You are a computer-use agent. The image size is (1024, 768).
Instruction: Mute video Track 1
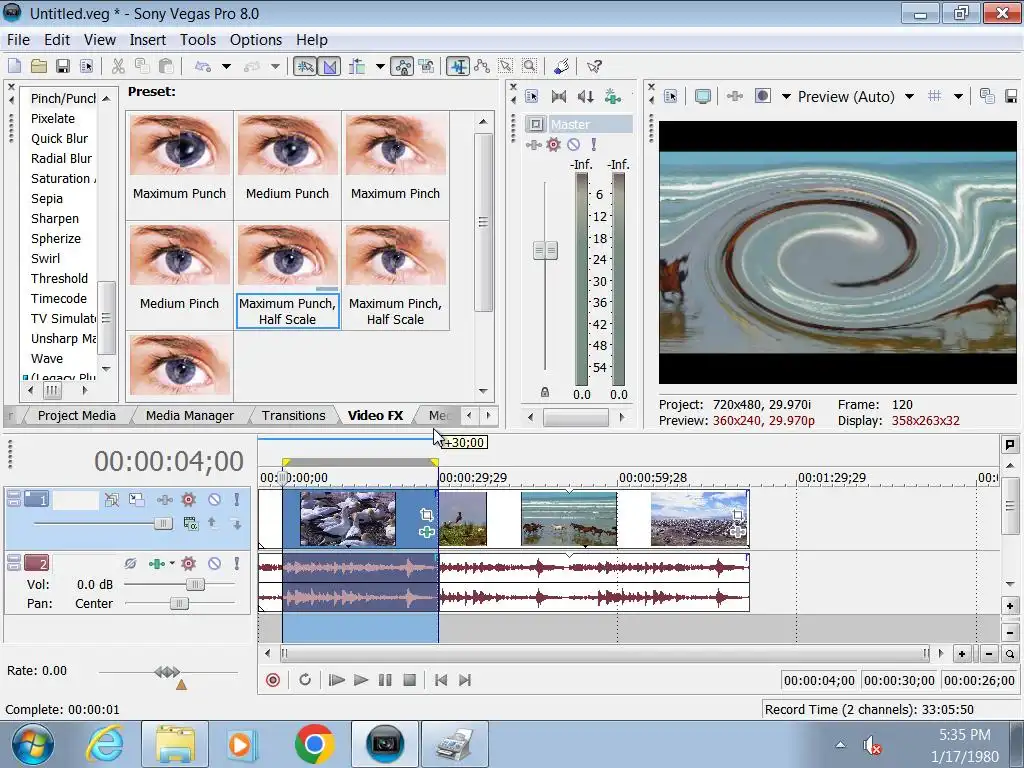(x=214, y=500)
